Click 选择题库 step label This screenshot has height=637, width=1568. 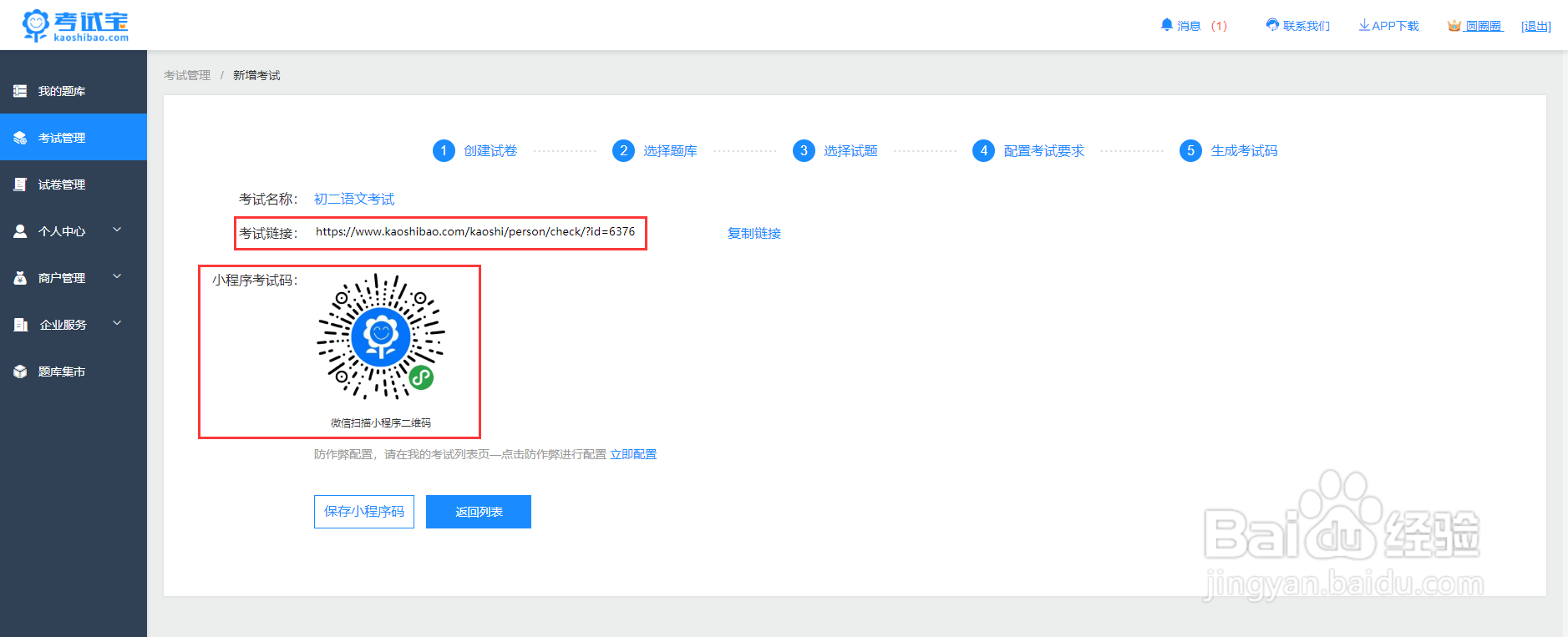coord(670,151)
